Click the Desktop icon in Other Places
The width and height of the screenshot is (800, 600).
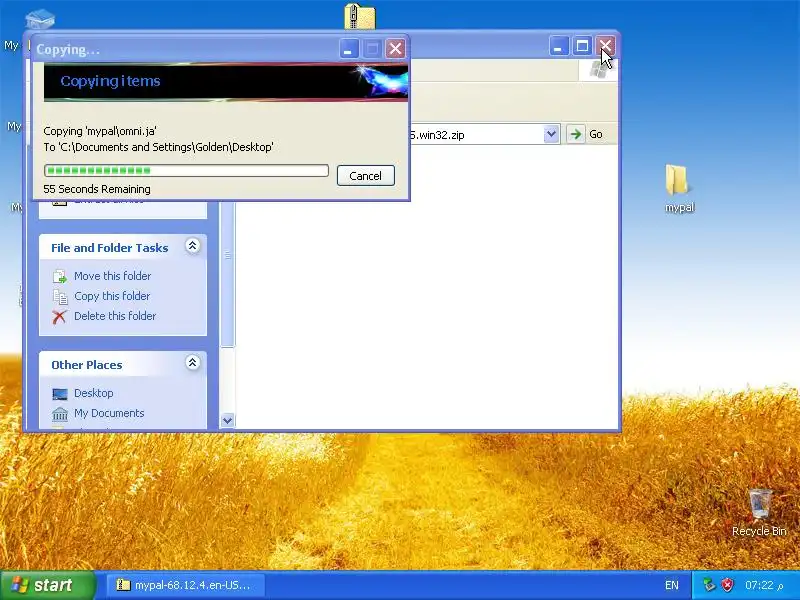coord(60,393)
